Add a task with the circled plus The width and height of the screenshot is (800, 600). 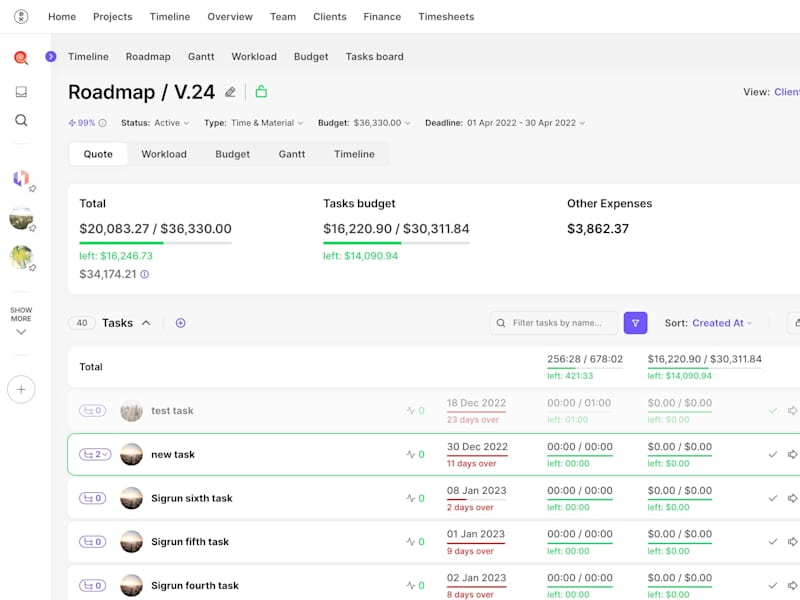(181, 323)
